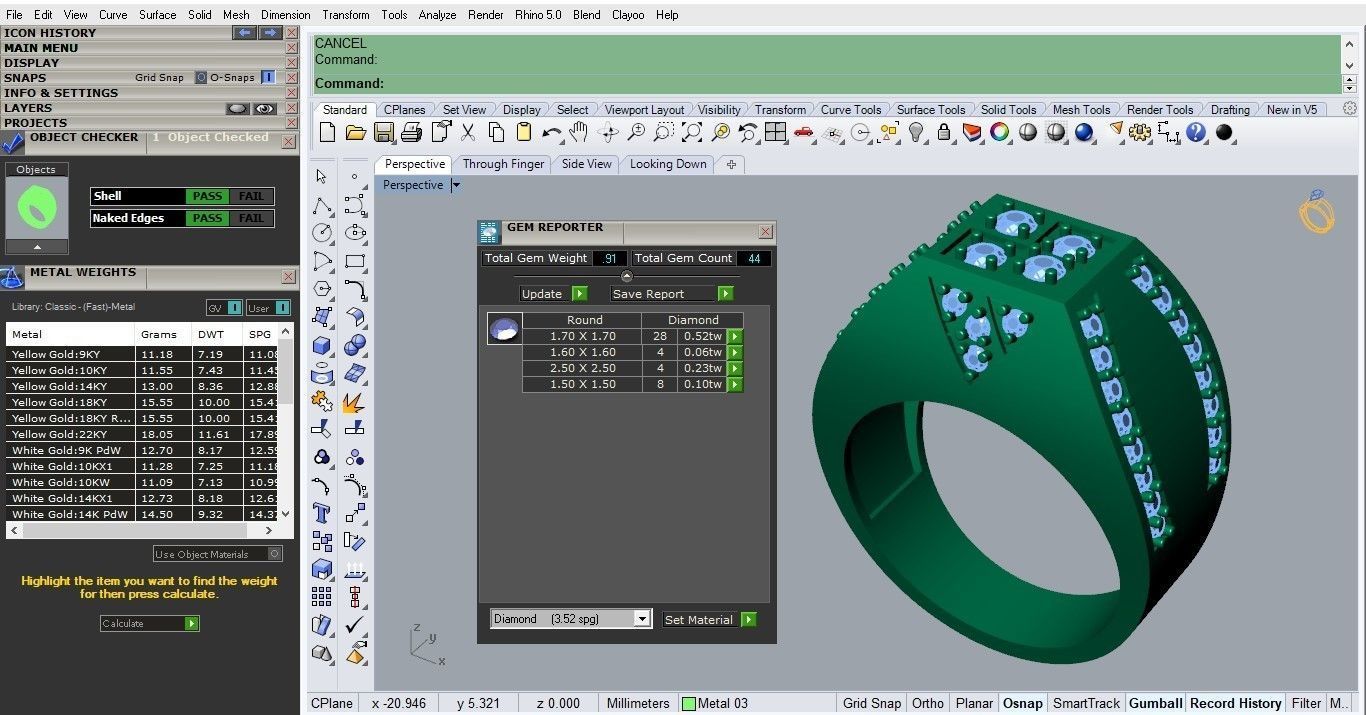This screenshot has height=715, width=1366.
Task: Open Save Report options arrow
Action: (726, 294)
